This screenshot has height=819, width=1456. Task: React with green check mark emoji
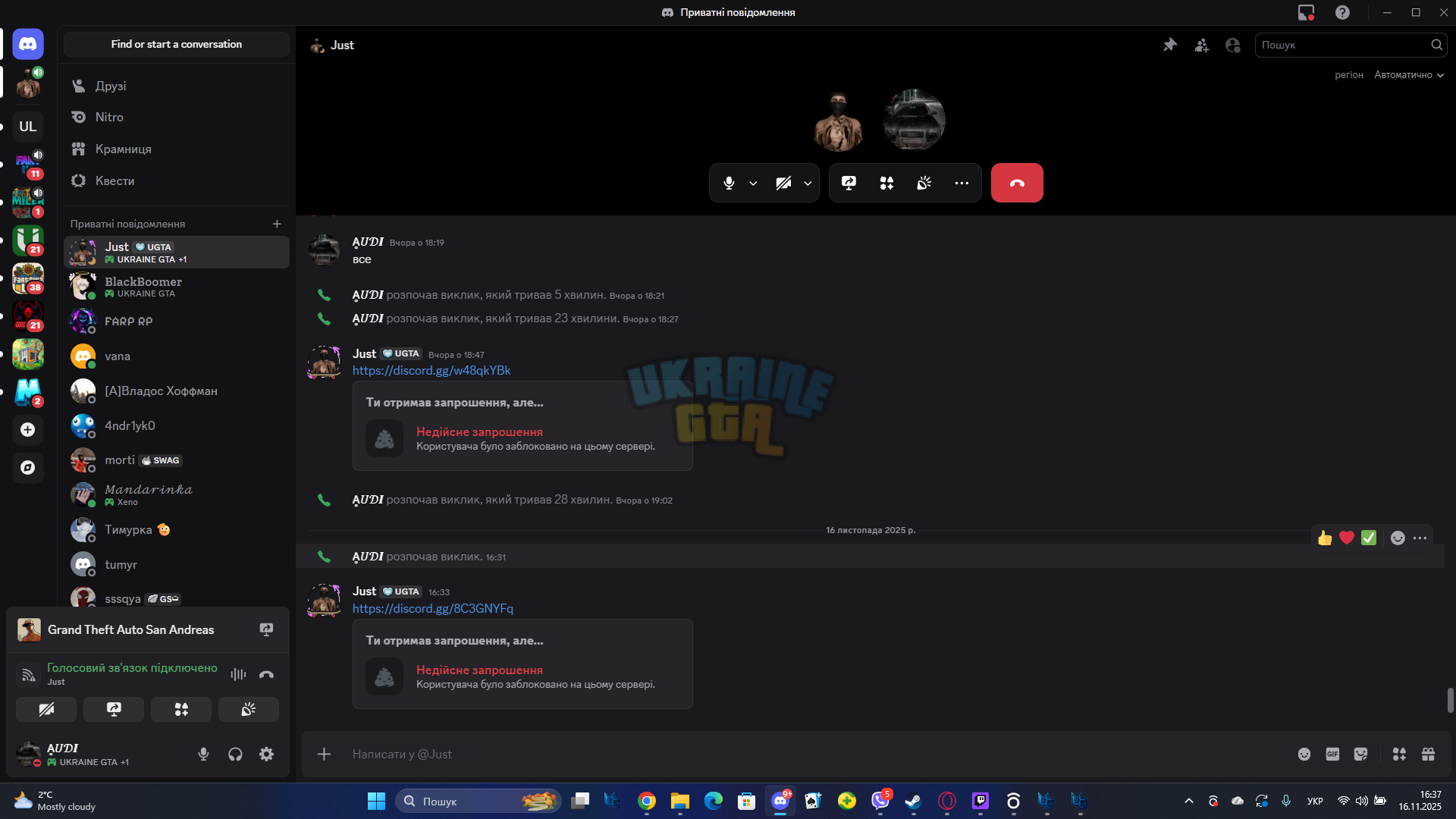coord(1369,538)
